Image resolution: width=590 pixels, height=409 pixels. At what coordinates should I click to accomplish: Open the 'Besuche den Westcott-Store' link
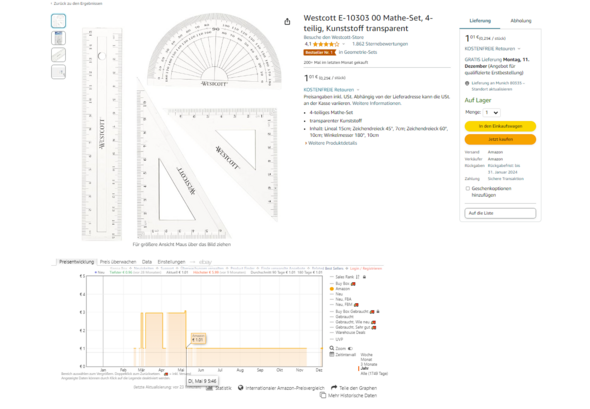click(x=333, y=37)
